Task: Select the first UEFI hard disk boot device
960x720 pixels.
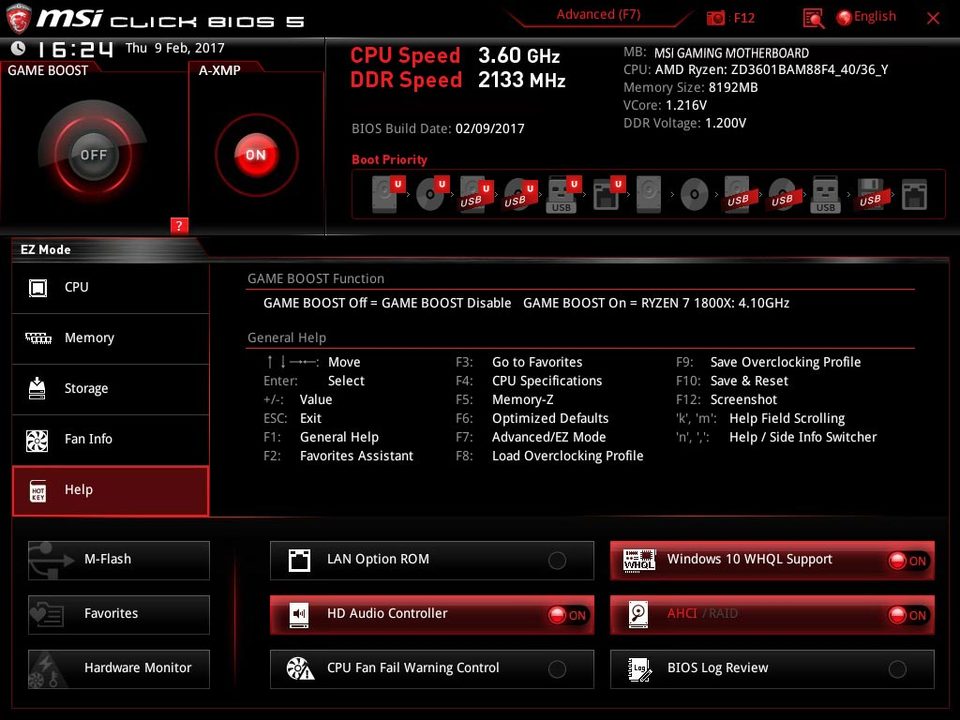Action: (388, 194)
